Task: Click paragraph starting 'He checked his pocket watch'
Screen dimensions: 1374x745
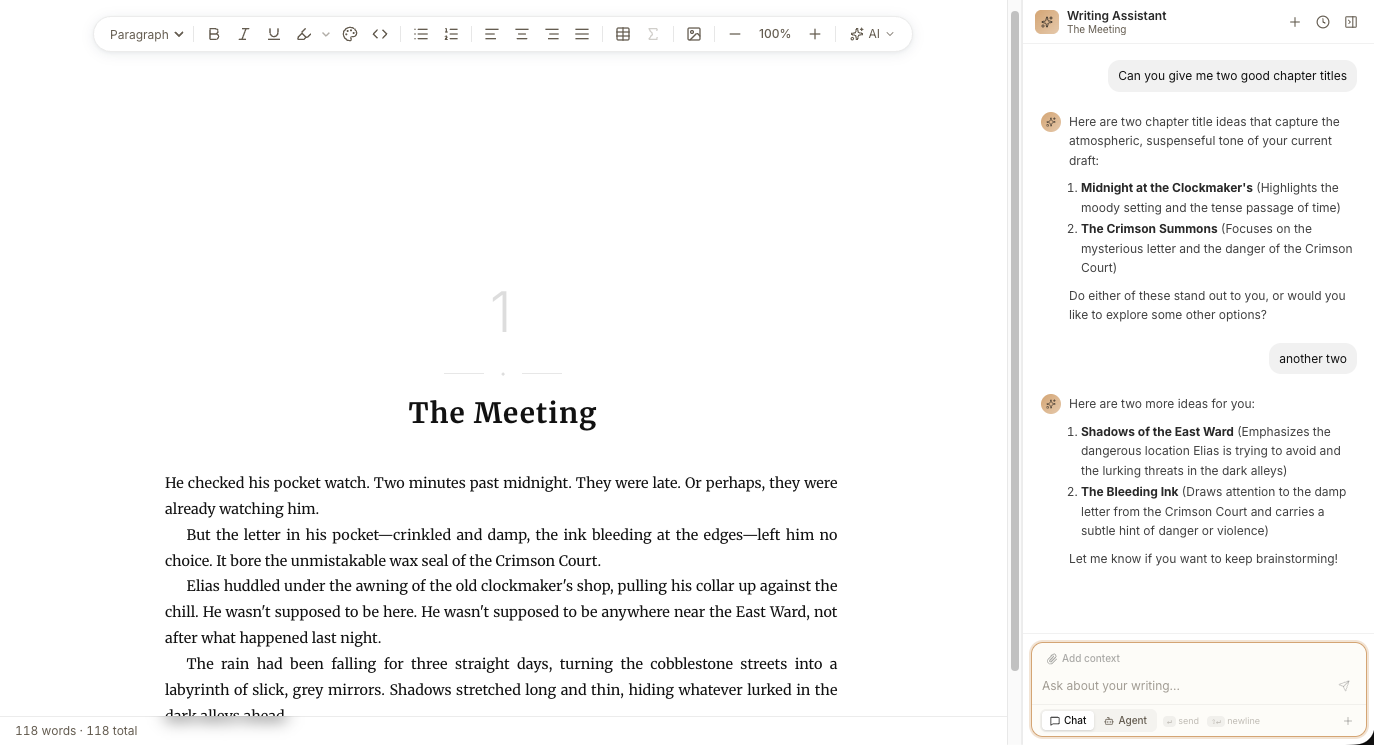Action: 501,495
